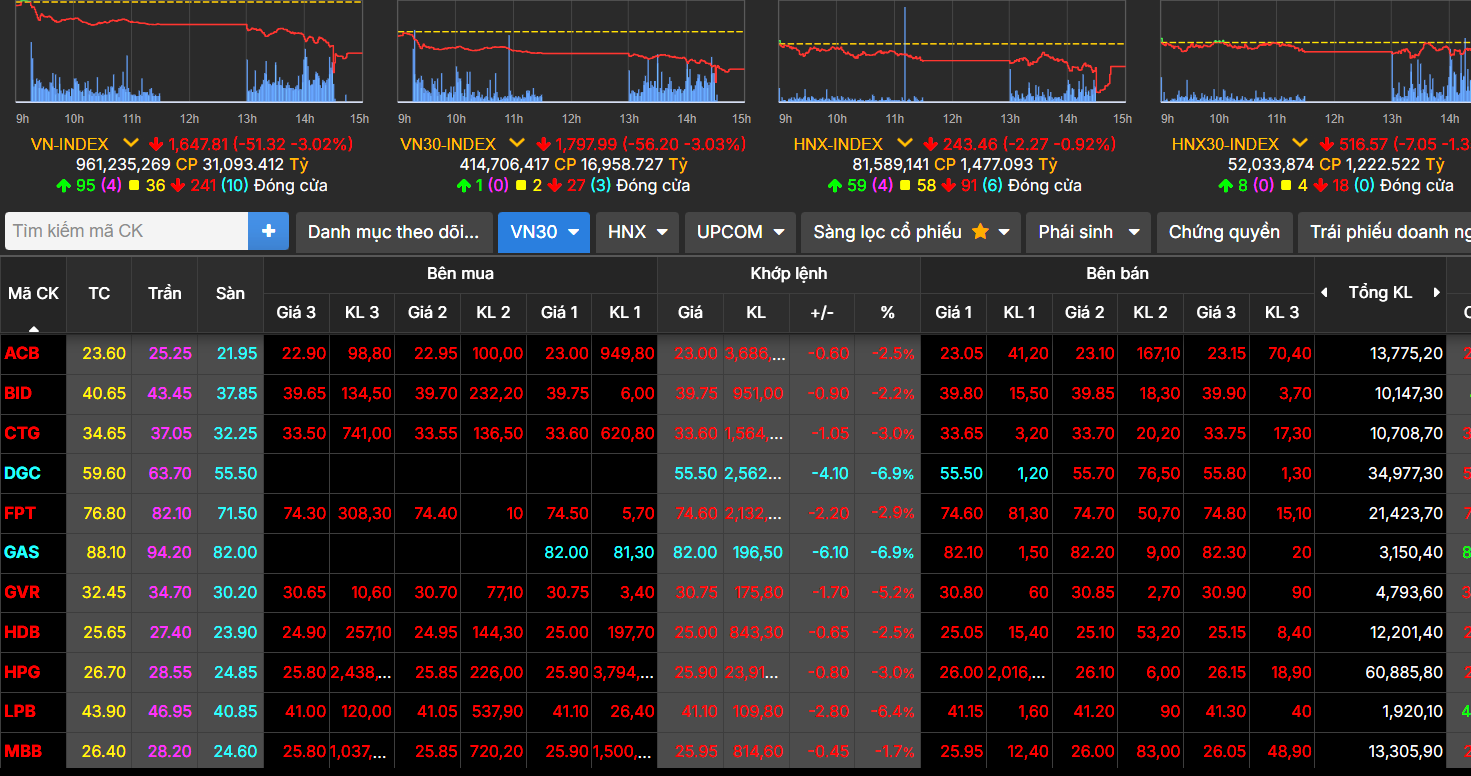Click the Tìm kiếm mã CK search box
Image resolution: width=1471 pixels, height=776 pixels.
point(127,231)
